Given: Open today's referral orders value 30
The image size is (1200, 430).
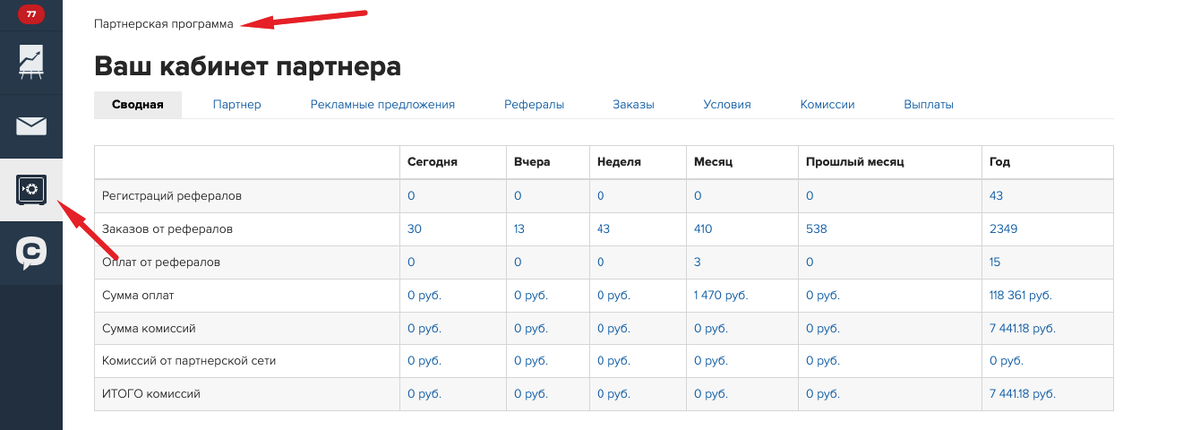Looking at the screenshot, I should [x=414, y=229].
